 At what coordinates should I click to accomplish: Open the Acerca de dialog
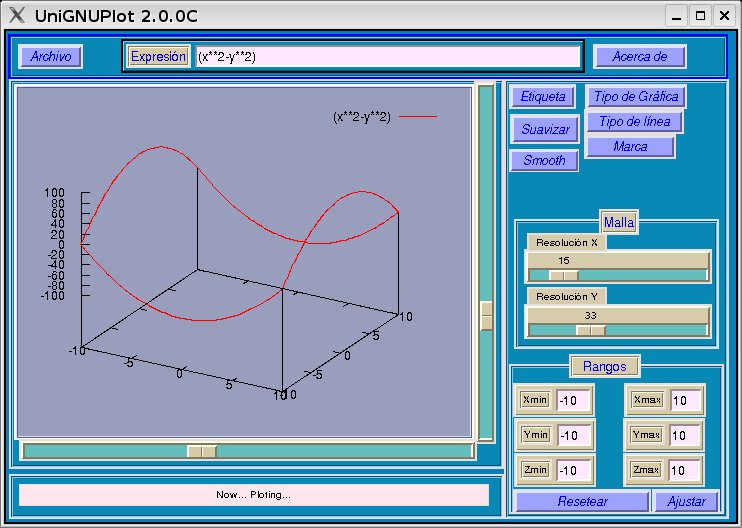(640, 57)
